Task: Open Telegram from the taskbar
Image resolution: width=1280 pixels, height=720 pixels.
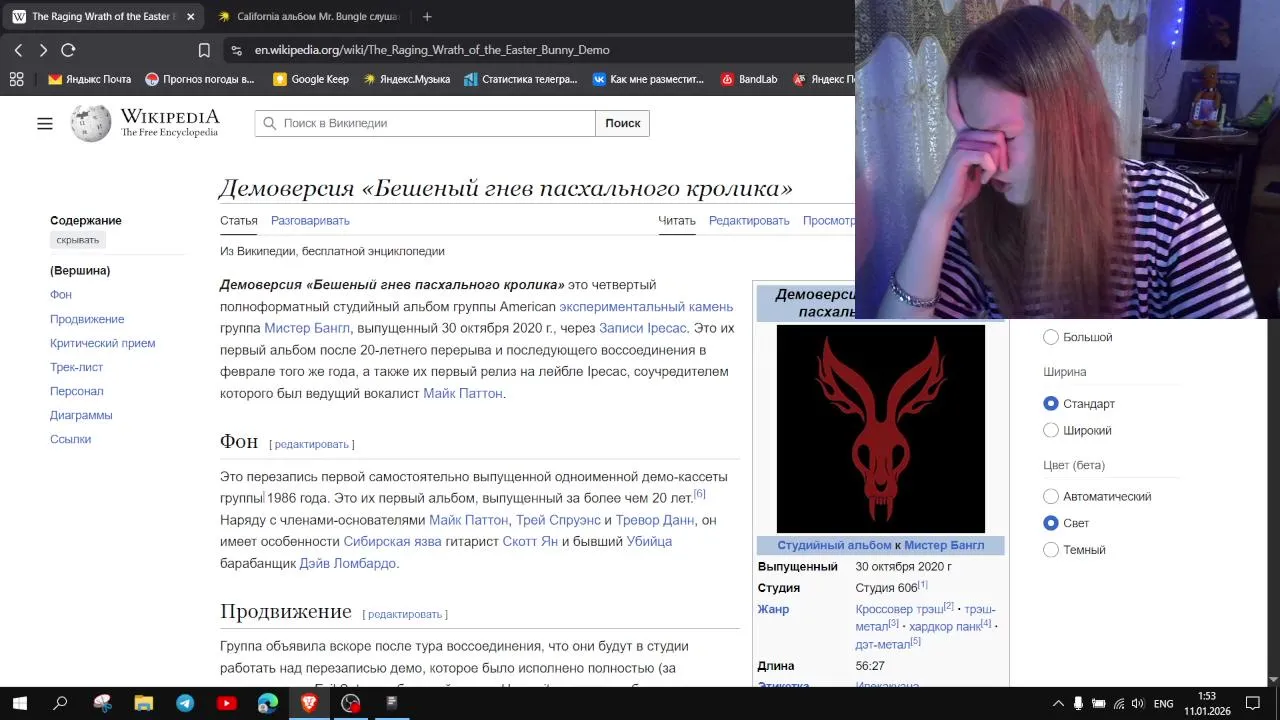Action: [185, 703]
